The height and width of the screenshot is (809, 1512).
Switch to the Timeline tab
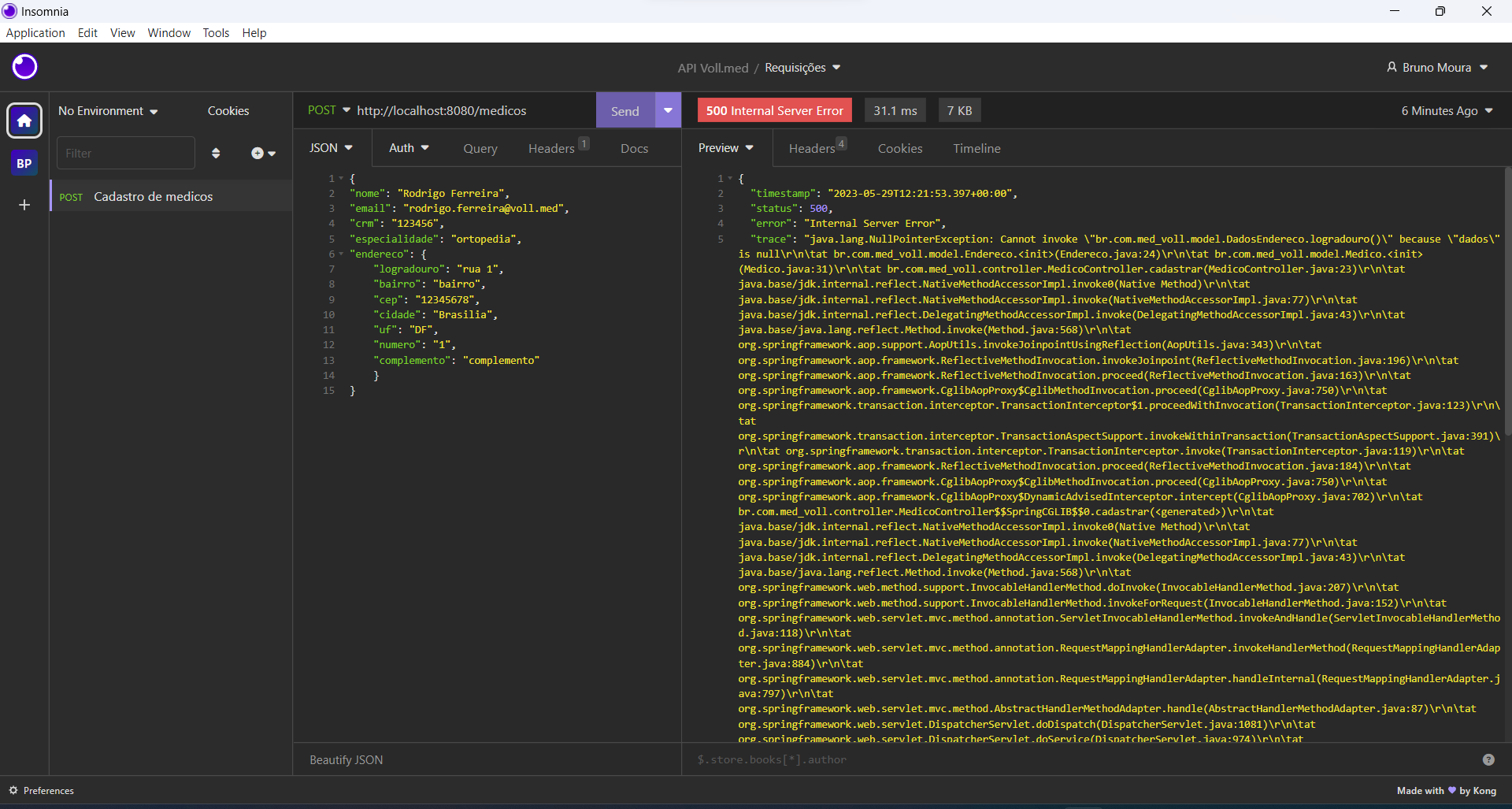pyautogui.click(x=976, y=149)
